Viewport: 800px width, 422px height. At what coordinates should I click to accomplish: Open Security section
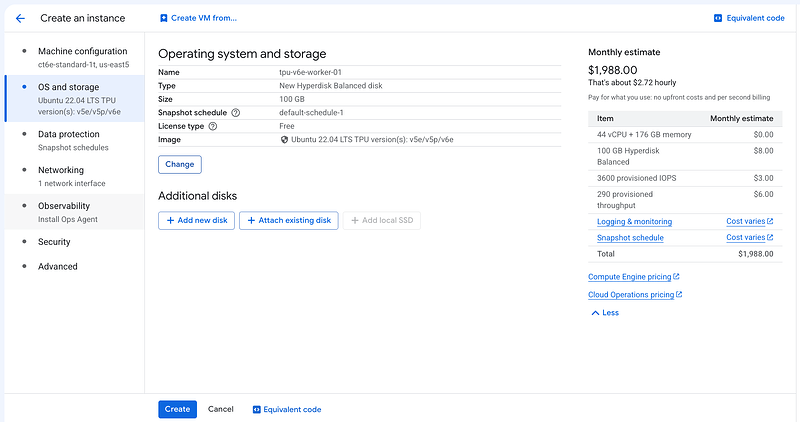[75, 242]
